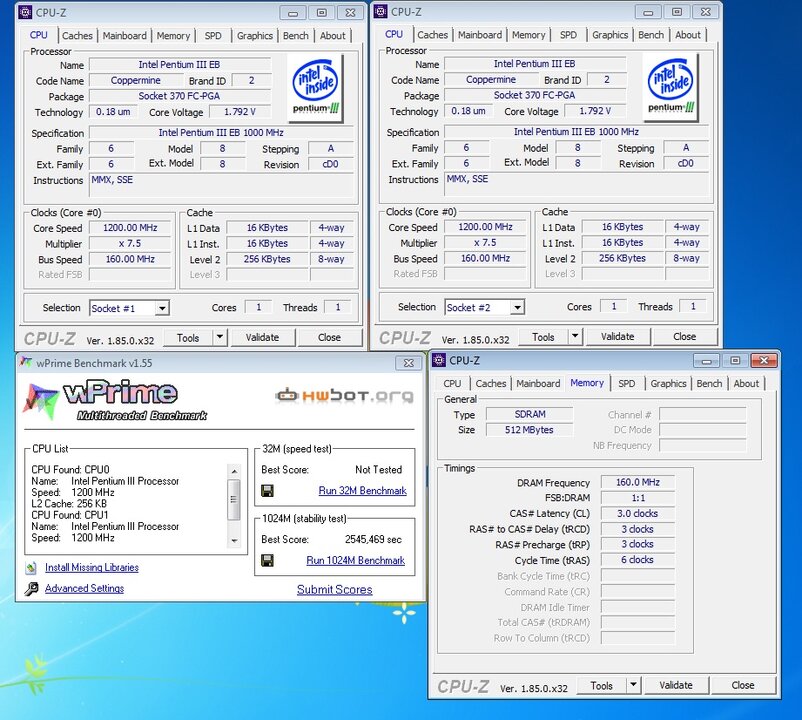Viewport: 802px width, 720px height.
Task: Click the Tools button in the CPU-Z Memory window
Action: click(x=602, y=686)
